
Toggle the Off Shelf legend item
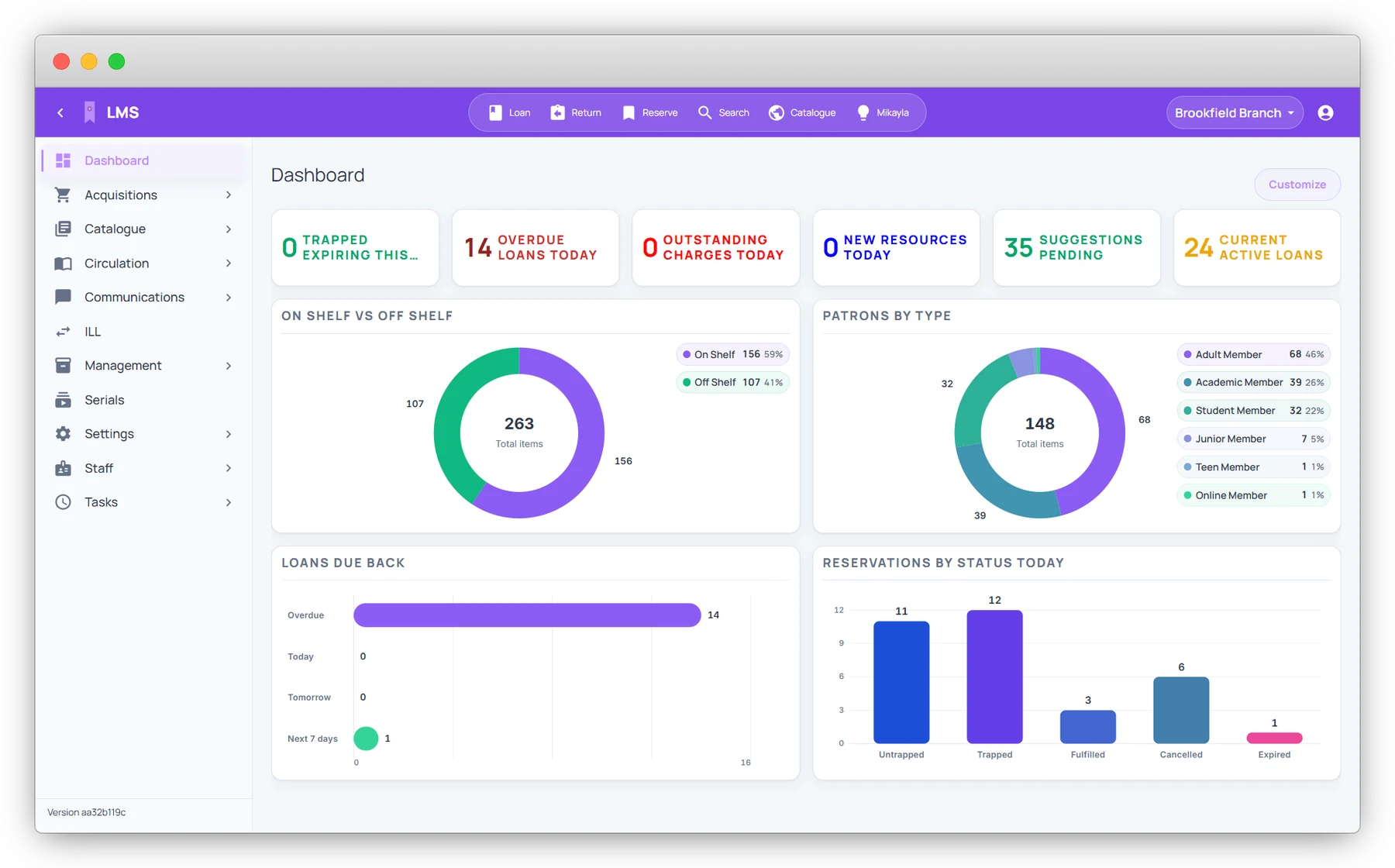click(x=732, y=382)
